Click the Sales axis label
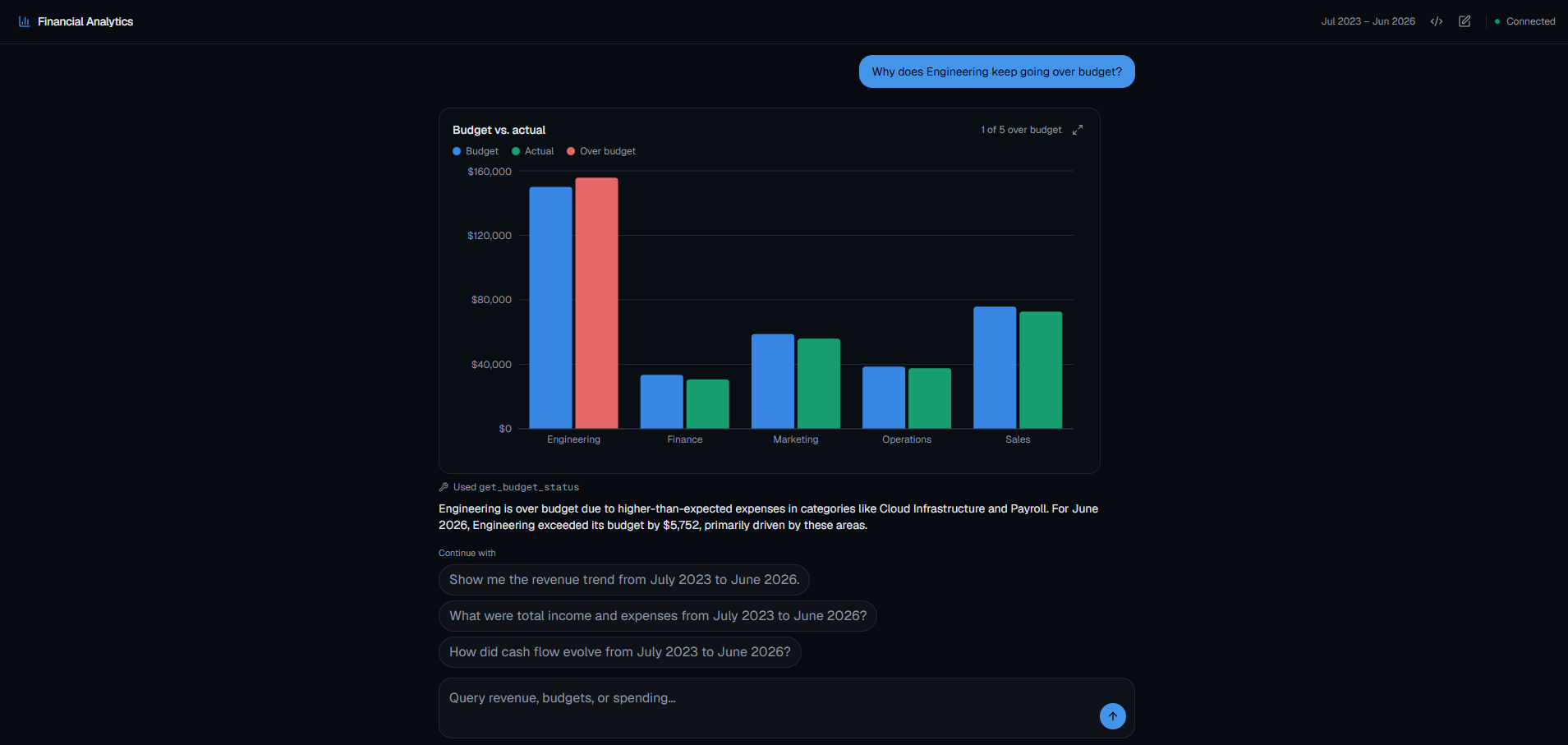 tap(1018, 439)
